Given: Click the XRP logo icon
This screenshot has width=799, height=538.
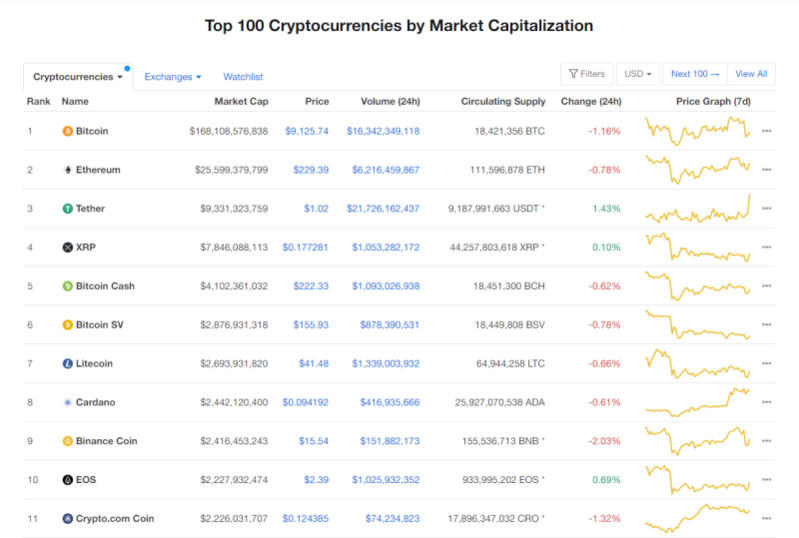Looking at the screenshot, I should (67, 247).
